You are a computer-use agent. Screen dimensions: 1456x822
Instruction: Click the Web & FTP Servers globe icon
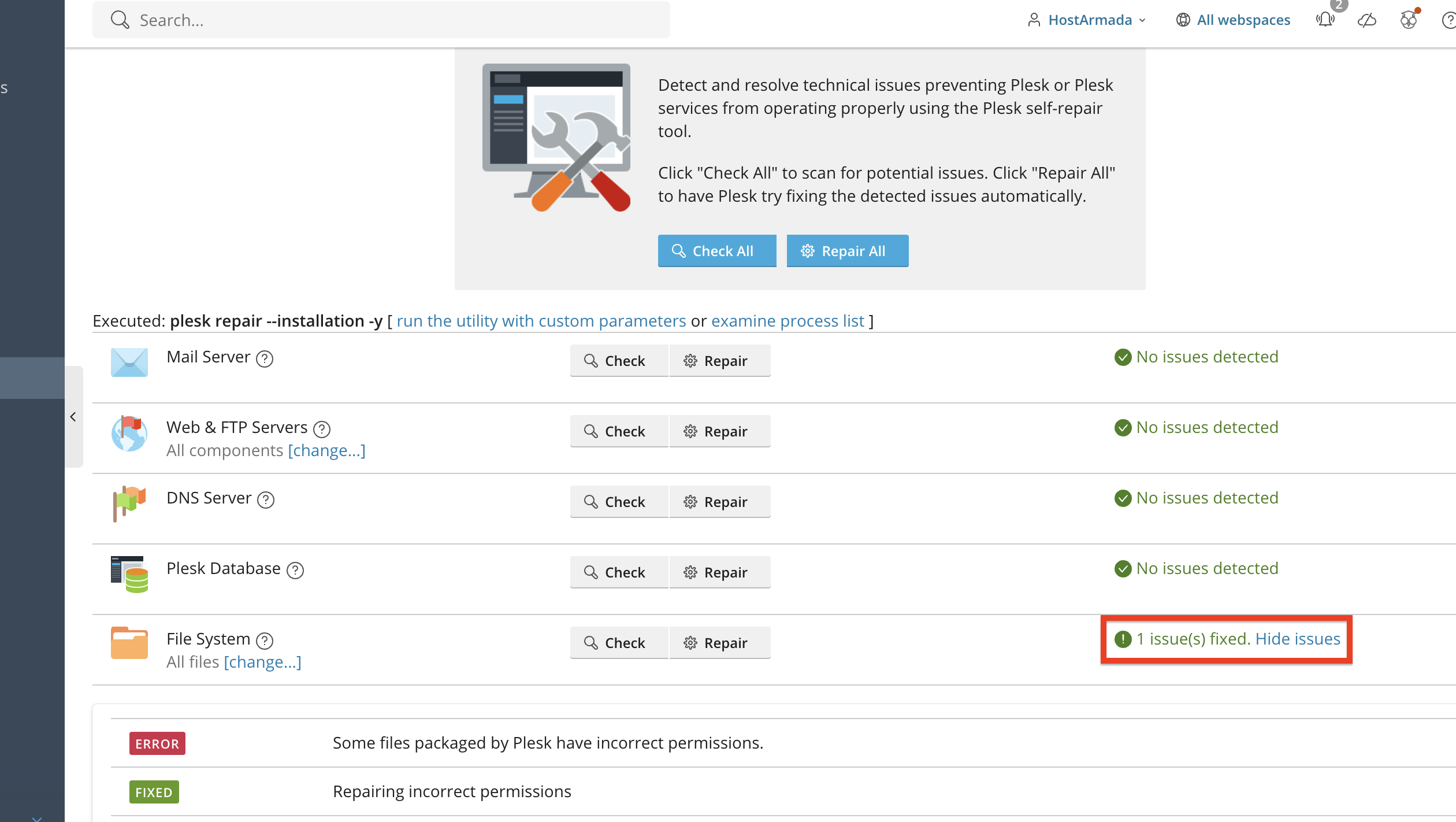pos(129,434)
